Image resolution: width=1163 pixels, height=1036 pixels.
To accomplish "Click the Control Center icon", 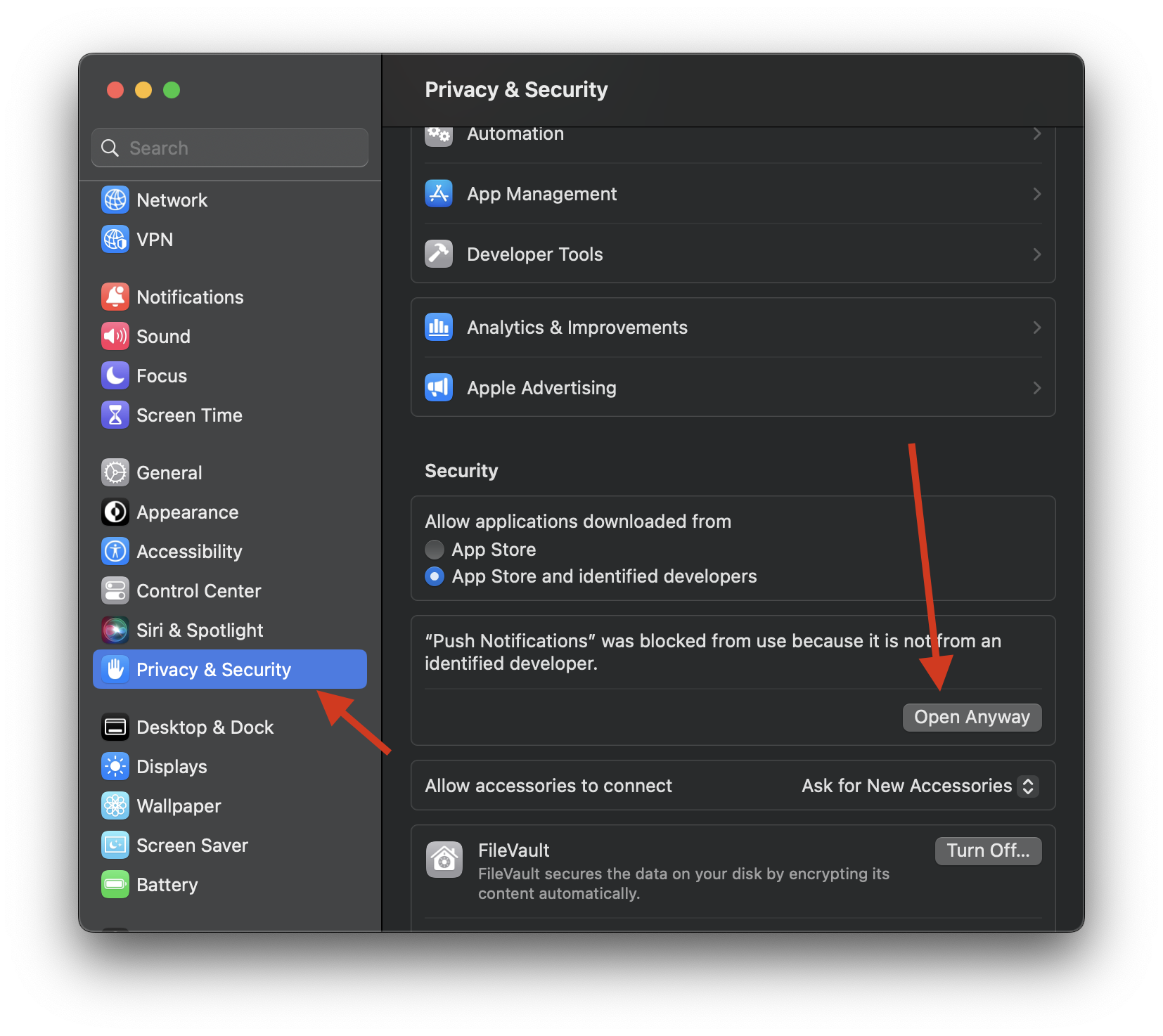I will coord(115,591).
